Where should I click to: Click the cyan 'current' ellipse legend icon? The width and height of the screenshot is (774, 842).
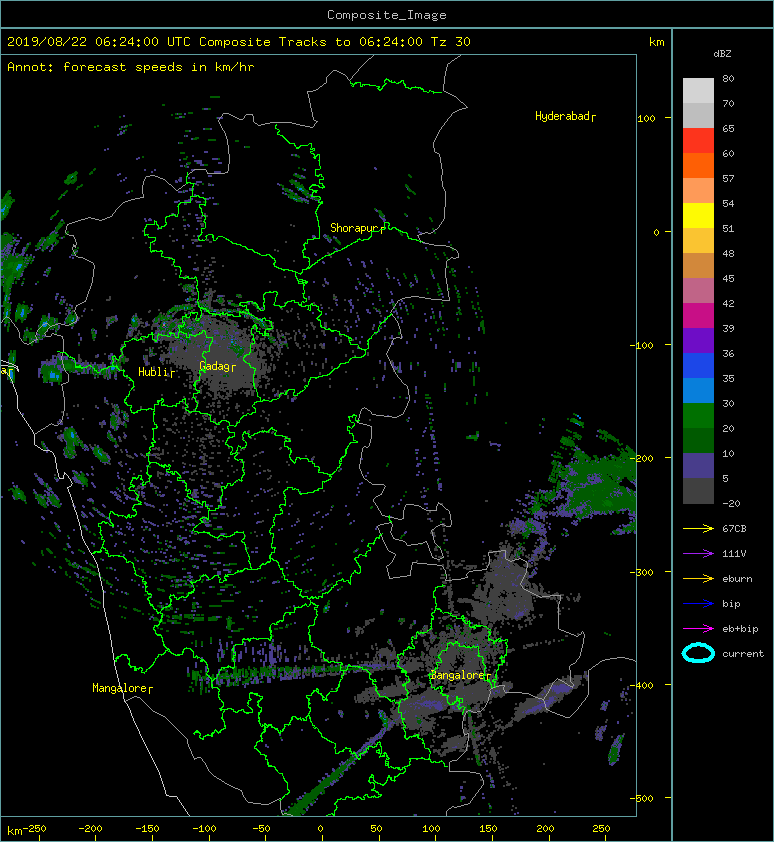tap(698, 654)
